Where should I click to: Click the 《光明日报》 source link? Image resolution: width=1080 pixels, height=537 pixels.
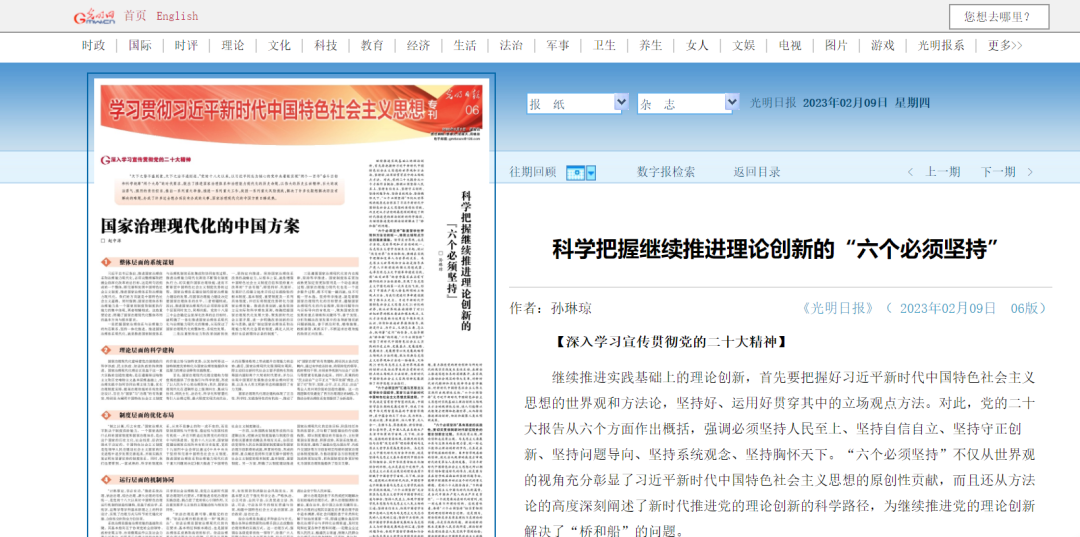839,308
